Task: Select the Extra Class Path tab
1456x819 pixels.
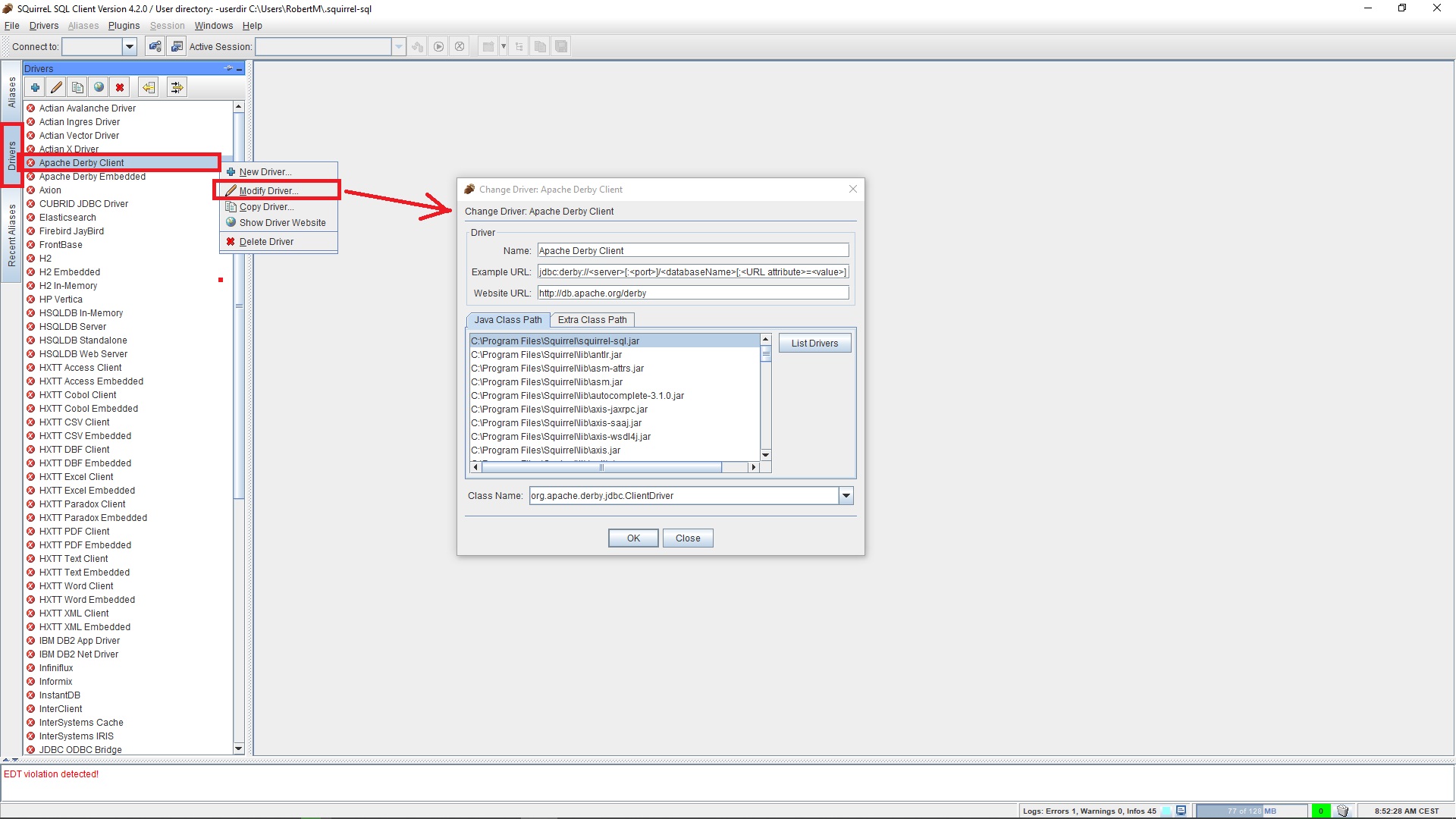Action: (x=591, y=319)
